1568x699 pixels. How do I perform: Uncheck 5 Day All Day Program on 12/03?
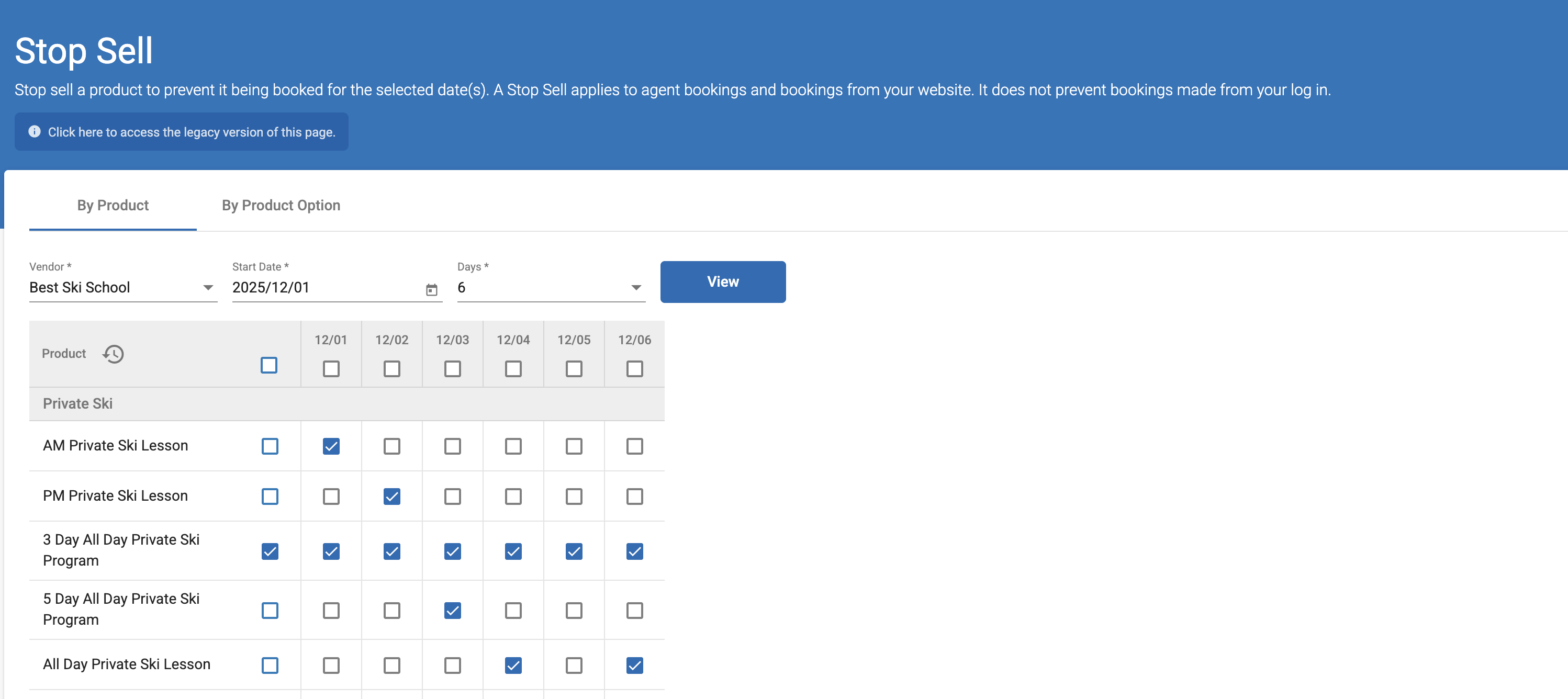(452, 610)
